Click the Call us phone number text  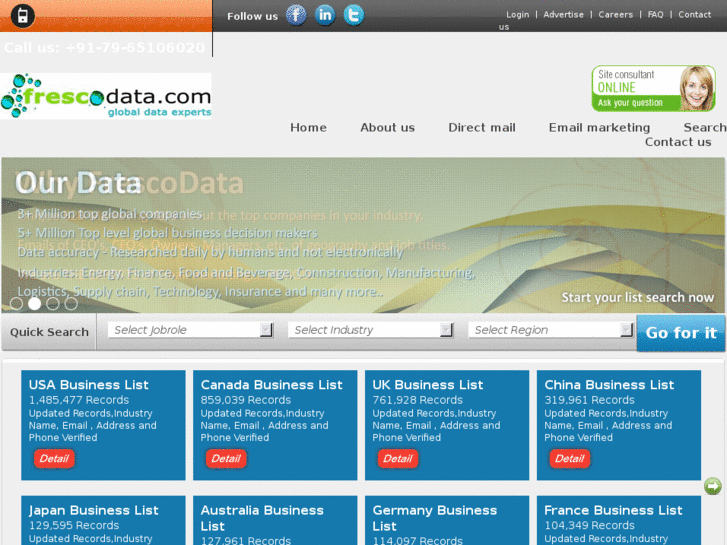click(x=104, y=47)
